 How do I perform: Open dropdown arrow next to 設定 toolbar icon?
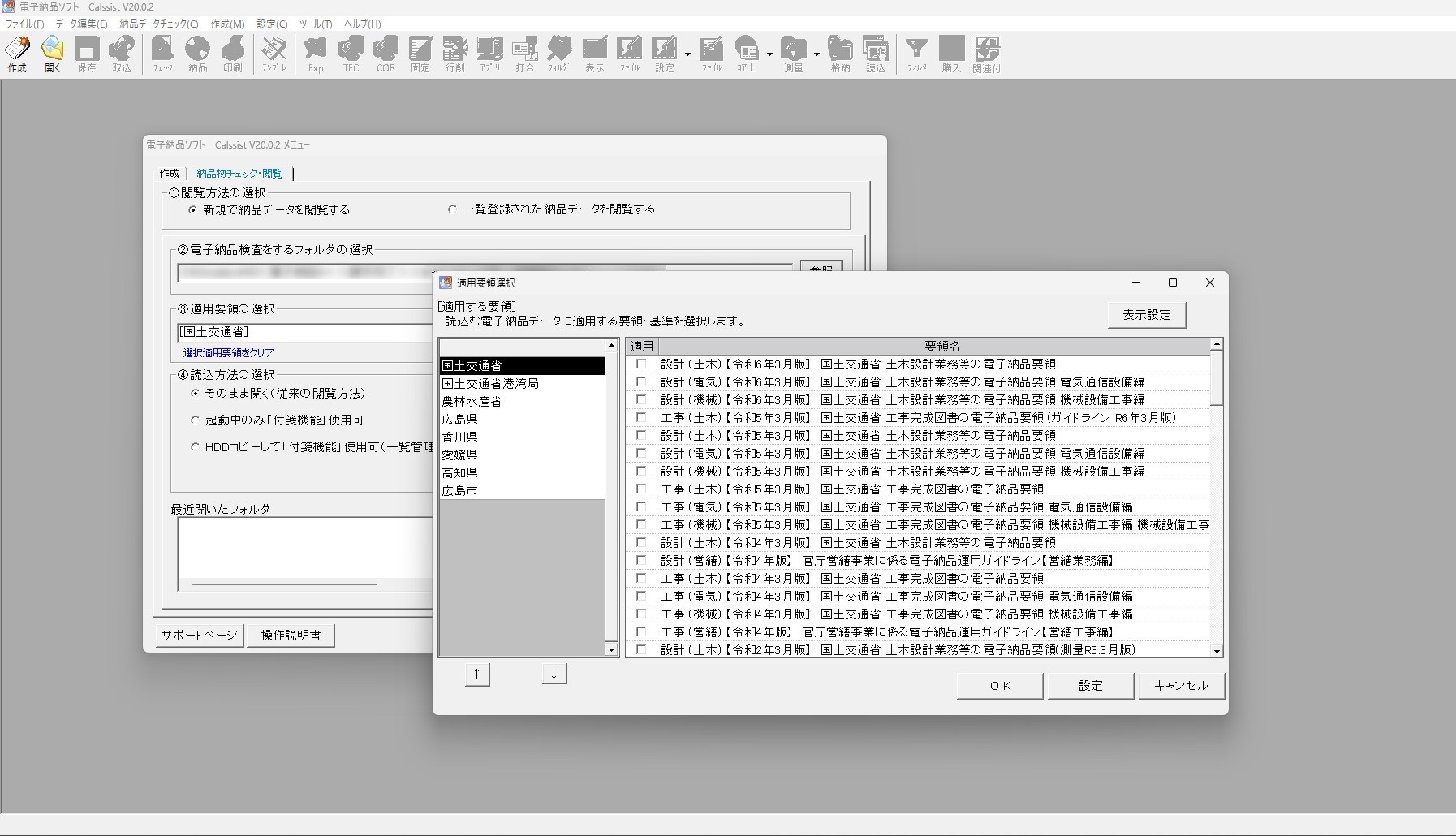coord(687,54)
